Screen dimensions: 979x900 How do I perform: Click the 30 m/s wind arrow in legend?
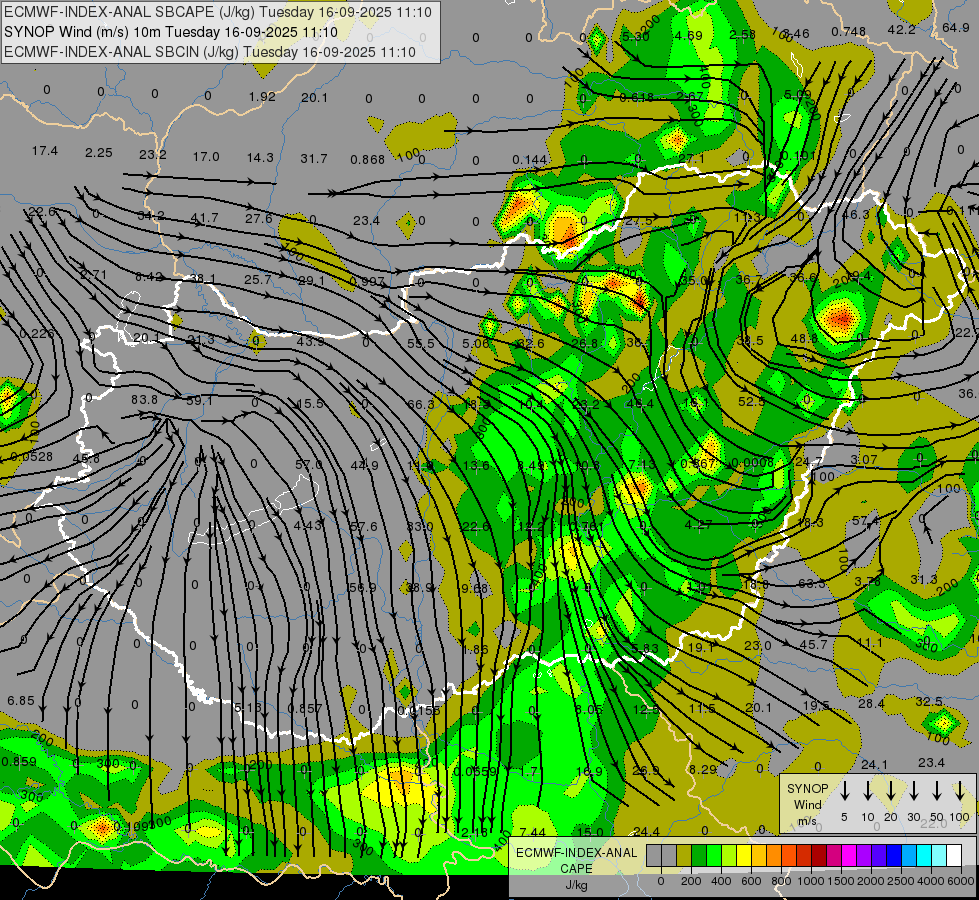pyautogui.click(x=913, y=791)
